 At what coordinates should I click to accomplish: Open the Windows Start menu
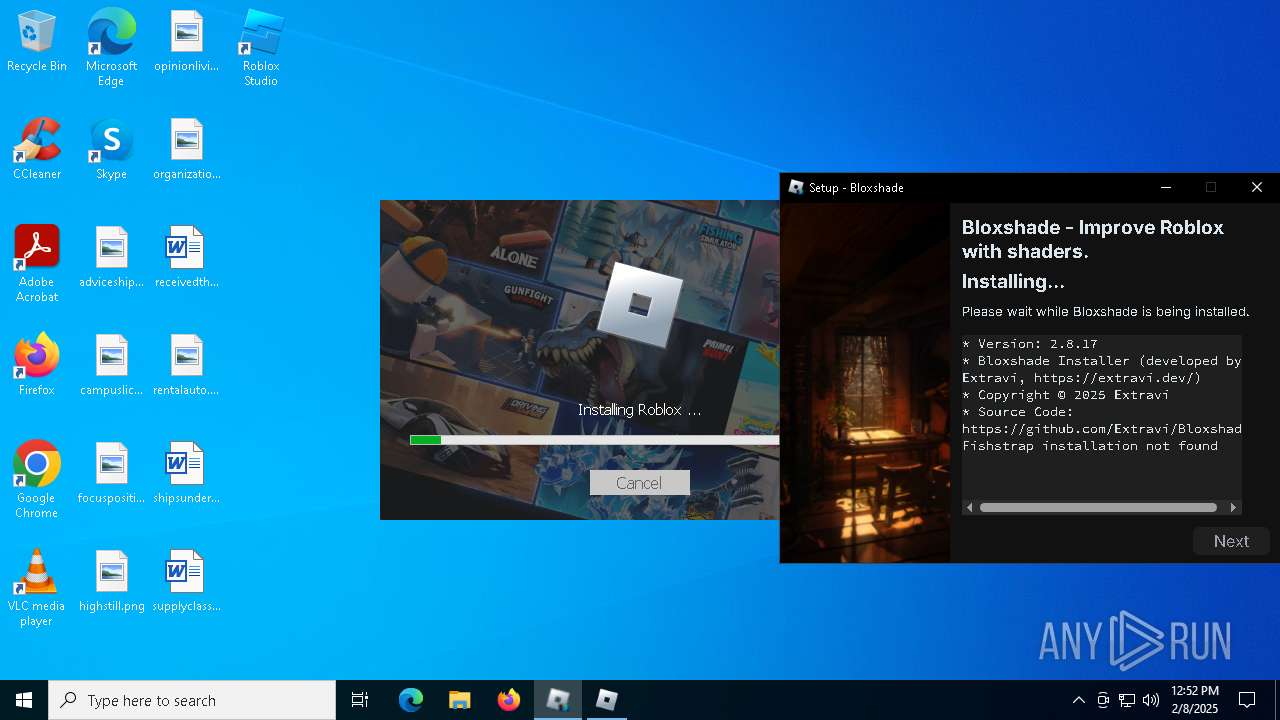click(24, 700)
